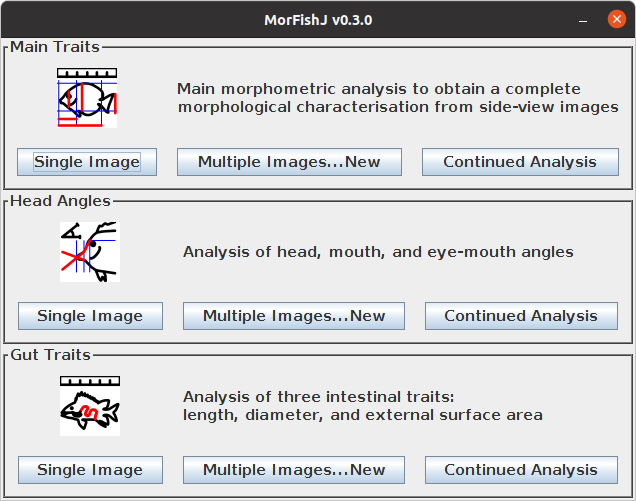This screenshot has height=501, width=636.
Task: Resume Continued Analysis for Head Angles
Action: pyautogui.click(x=520, y=316)
